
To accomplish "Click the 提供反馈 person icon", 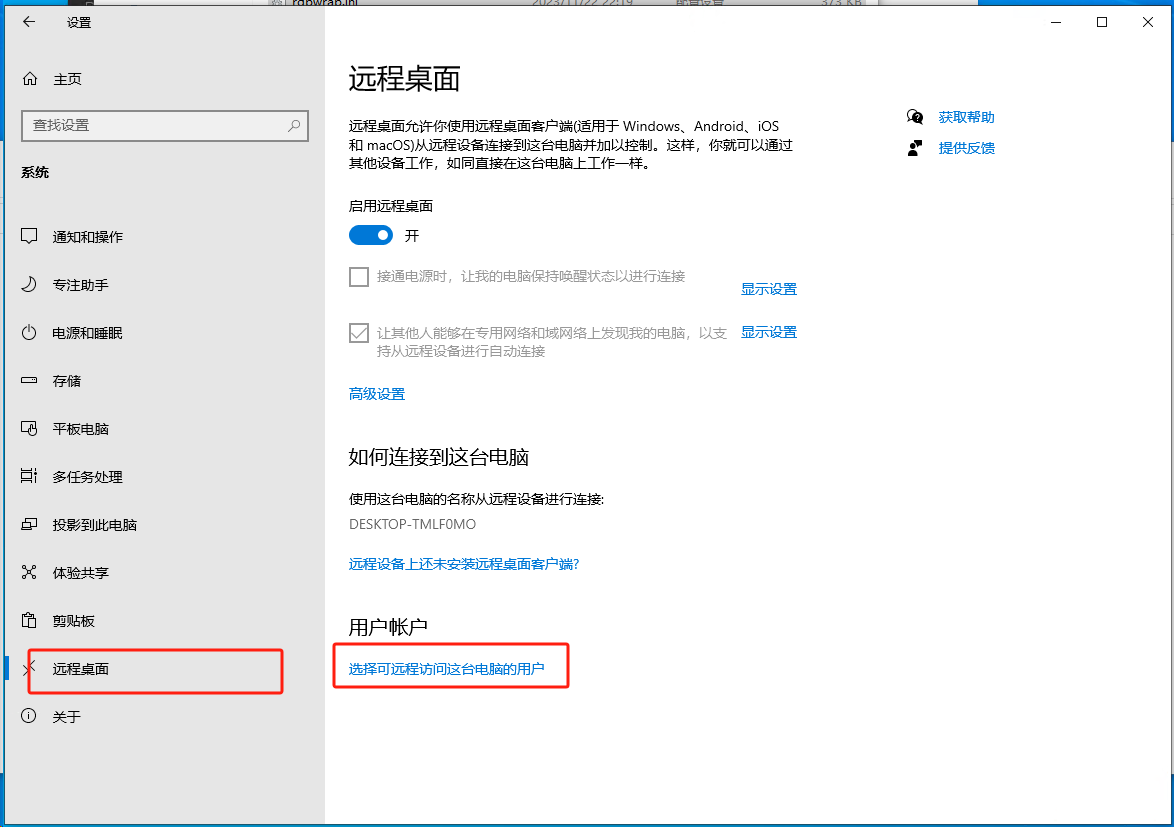I will click(x=914, y=148).
